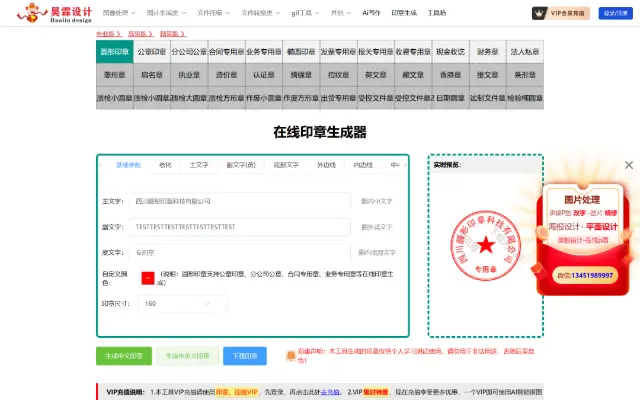This screenshot has height=400, width=640.
Task: Select 椭圆印章 stamp type
Action: coord(301,52)
